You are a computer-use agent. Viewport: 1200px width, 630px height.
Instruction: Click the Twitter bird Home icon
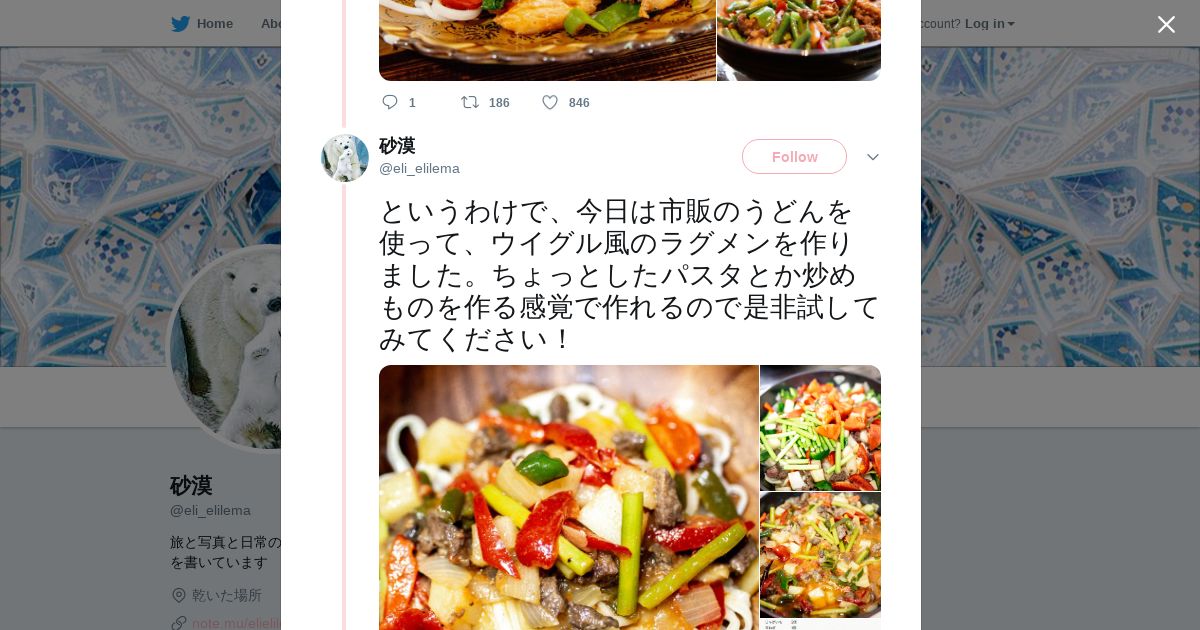180,23
